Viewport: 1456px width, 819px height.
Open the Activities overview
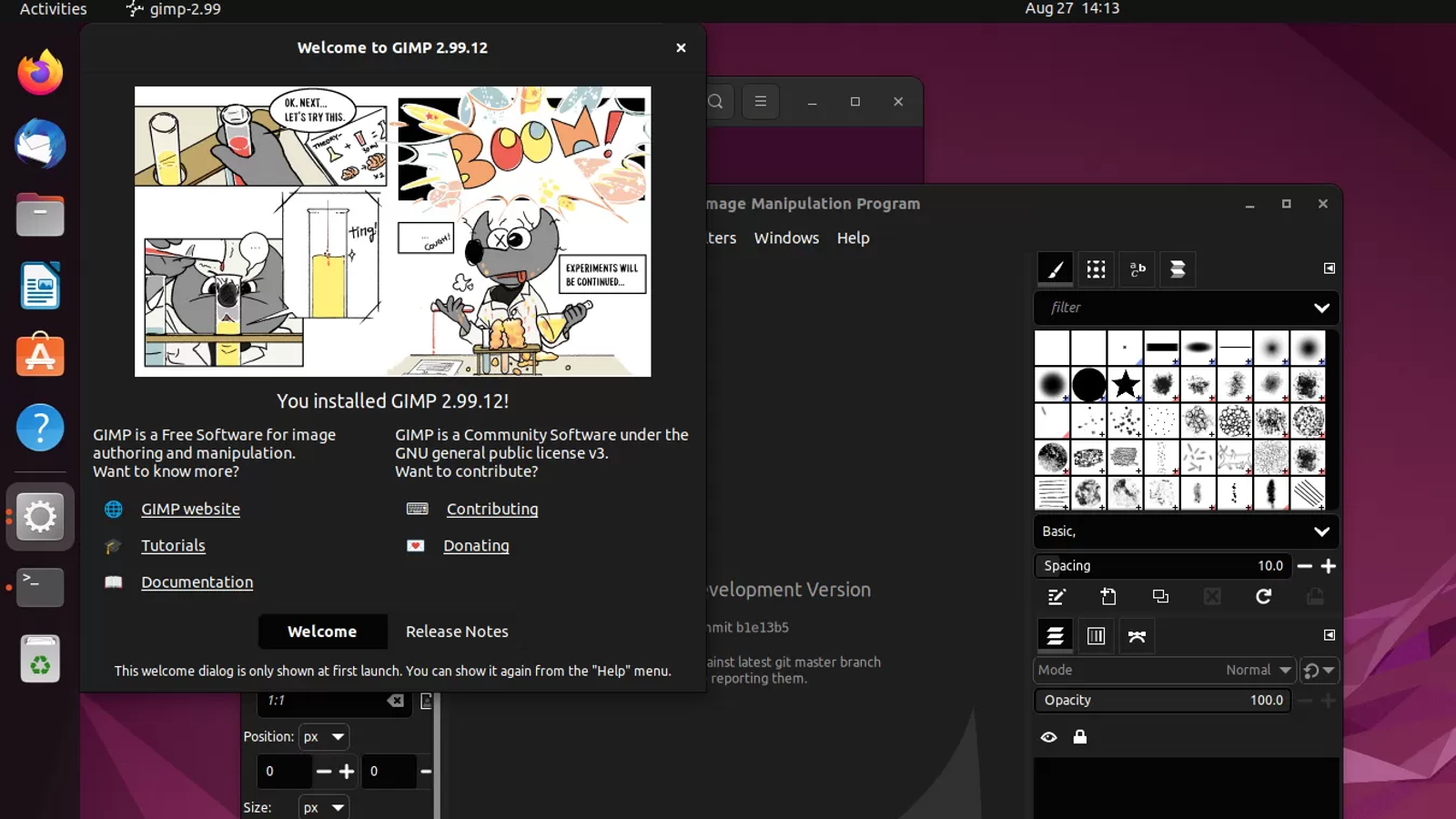(54, 9)
